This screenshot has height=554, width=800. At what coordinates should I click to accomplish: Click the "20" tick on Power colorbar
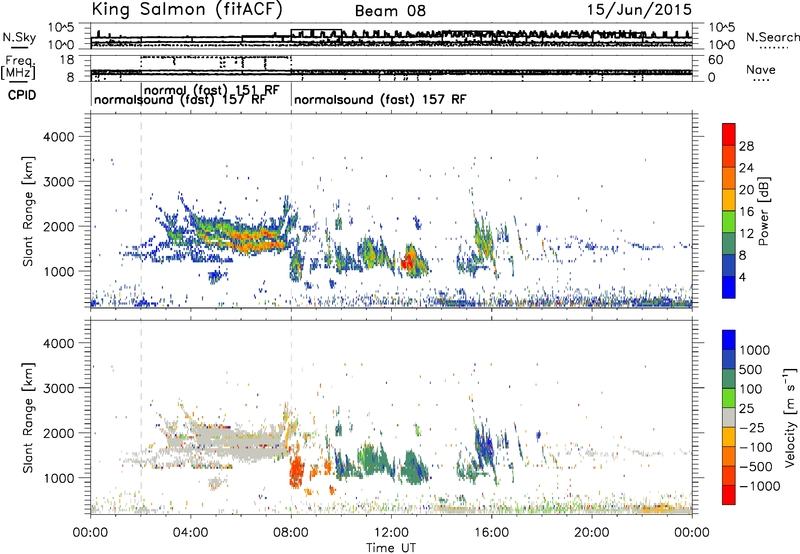(x=746, y=190)
